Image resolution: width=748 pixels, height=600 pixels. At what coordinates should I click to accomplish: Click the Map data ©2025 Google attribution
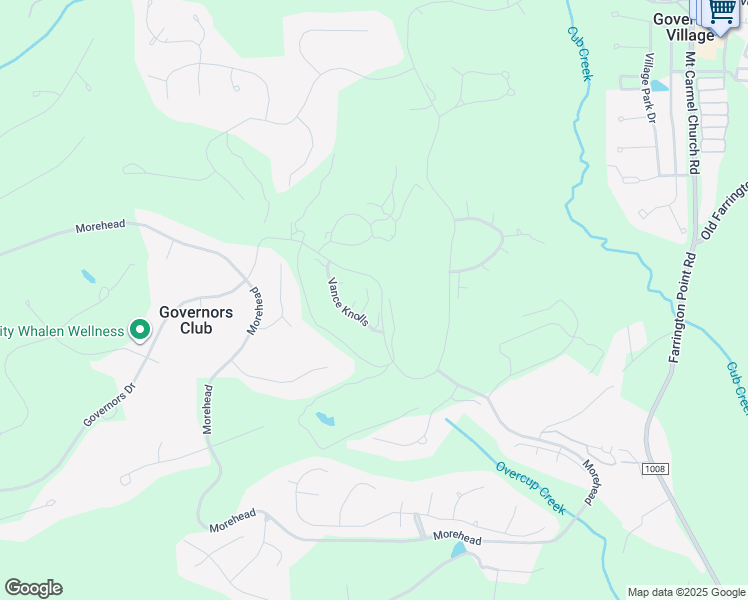tap(686, 592)
